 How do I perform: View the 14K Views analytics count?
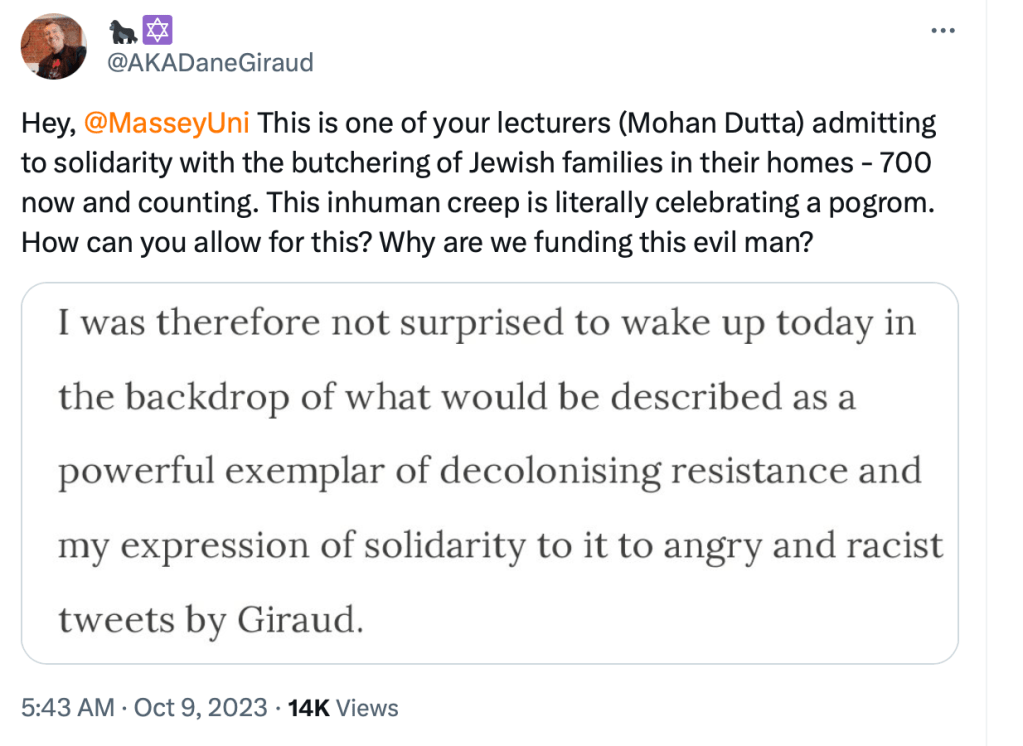[x=308, y=708]
